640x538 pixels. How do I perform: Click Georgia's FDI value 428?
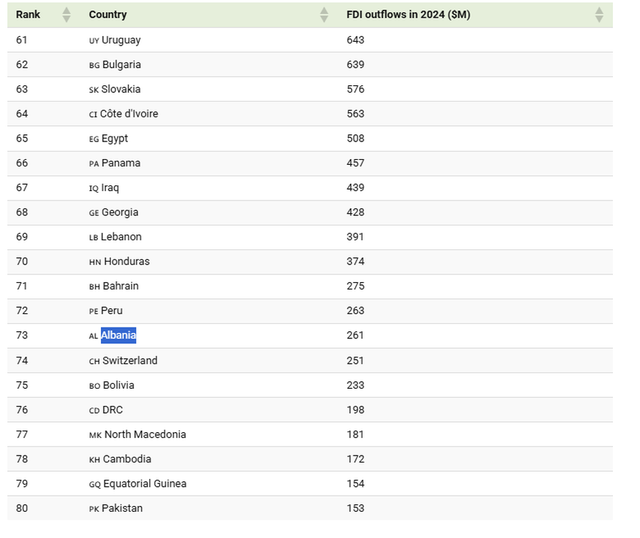click(355, 212)
